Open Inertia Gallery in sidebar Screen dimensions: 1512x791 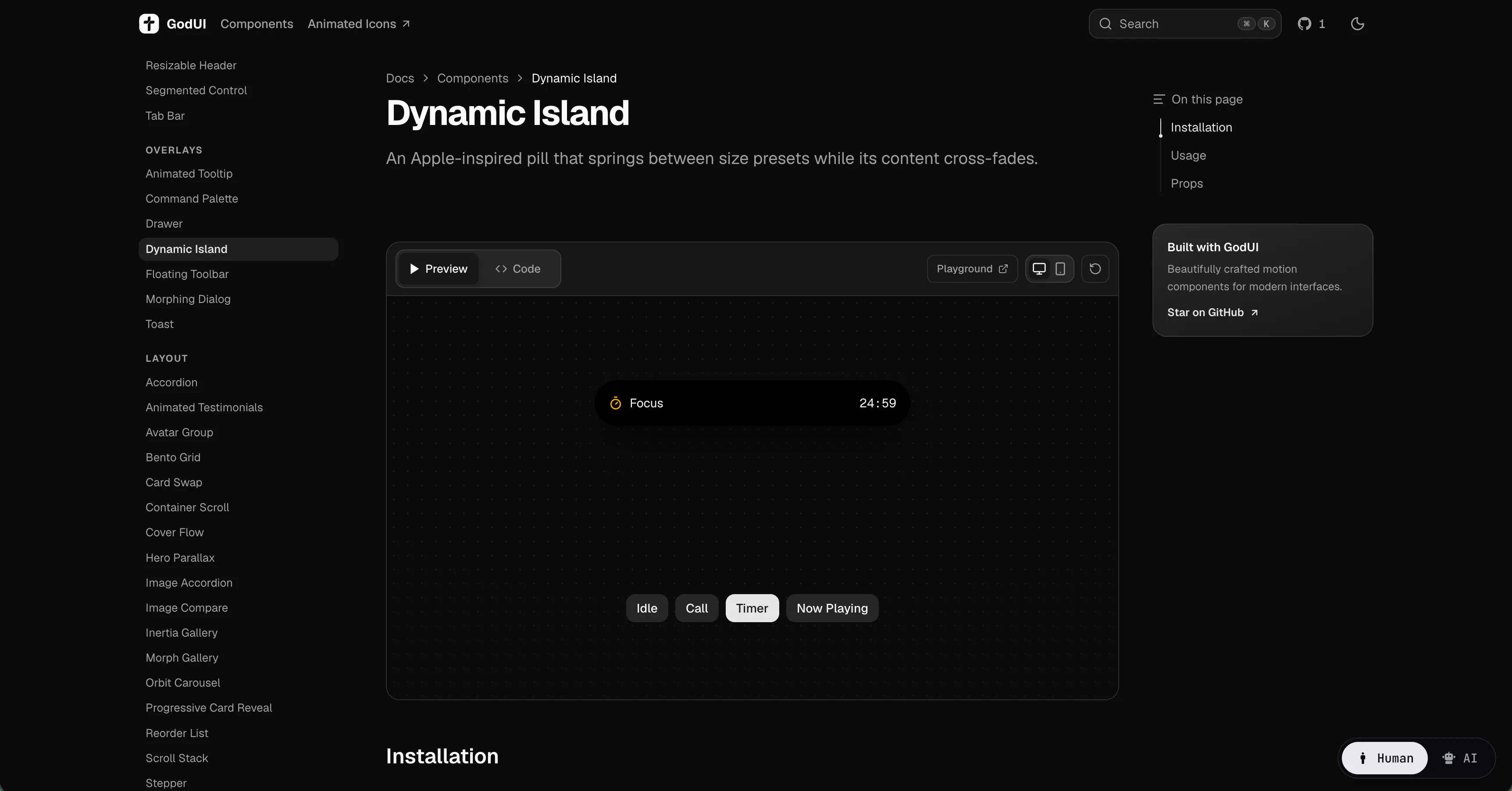click(x=182, y=633)
